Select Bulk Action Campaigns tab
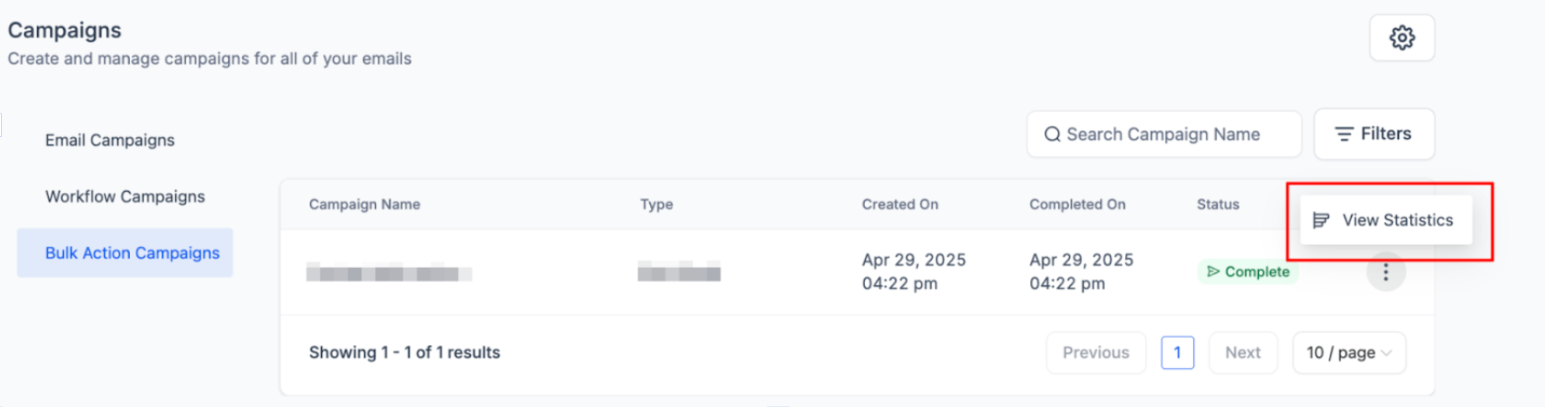Screen dimensions: 1545x407 pos(132,253)
